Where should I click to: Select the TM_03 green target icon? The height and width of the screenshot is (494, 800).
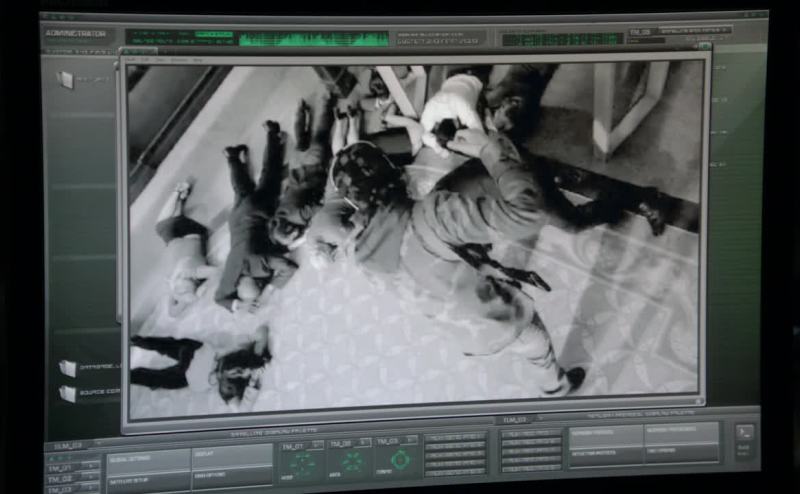pos(400,459)
